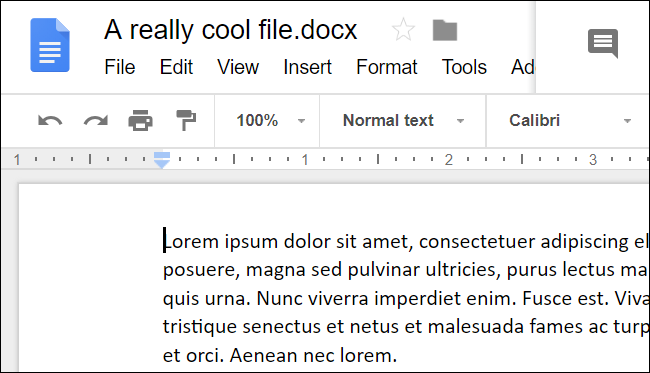Click the print icon
Viewport: 650px width, 373px height.
pyautogui.click(x=141, y=121)
